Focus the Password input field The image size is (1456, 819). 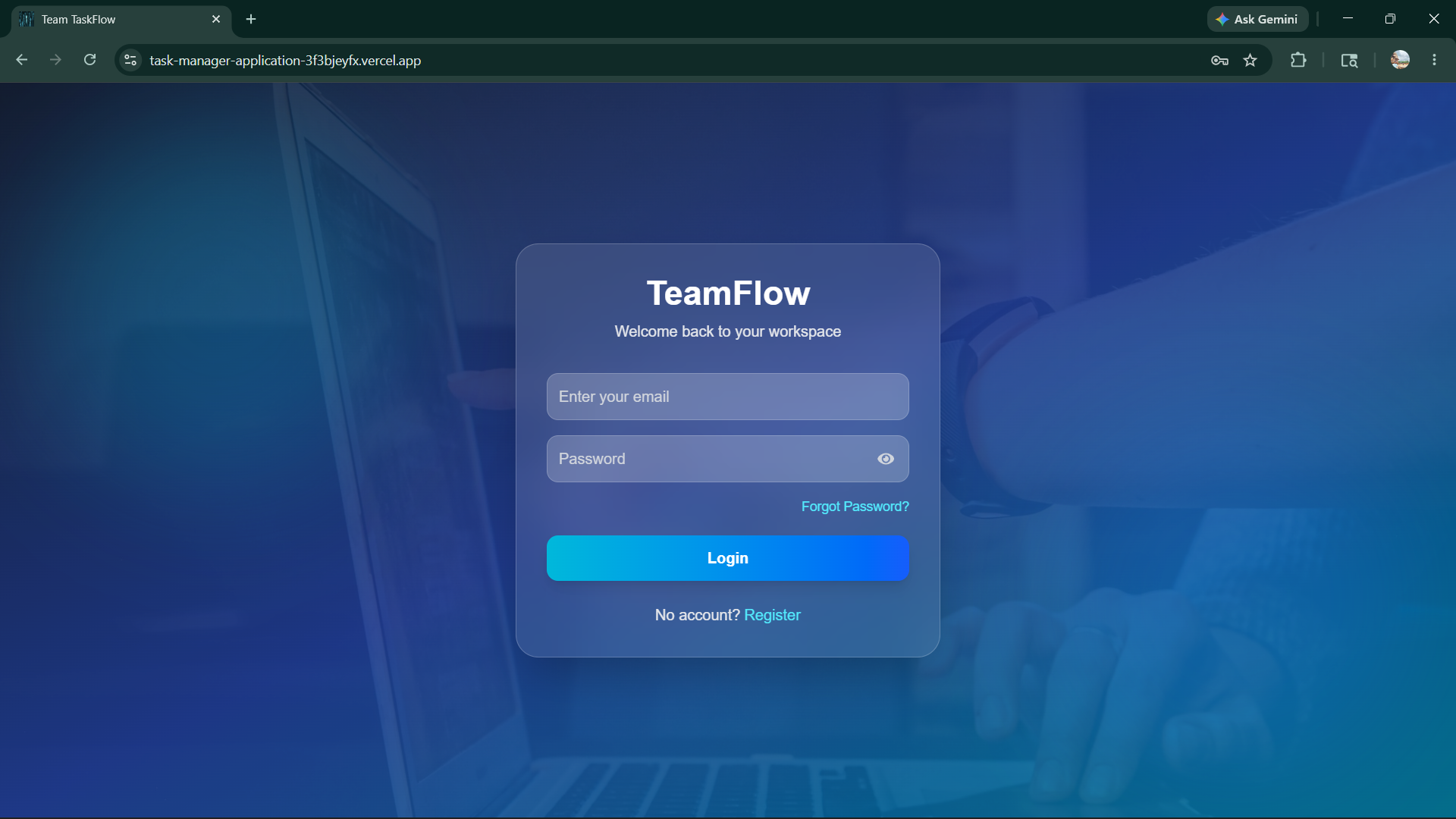[728, 459]
